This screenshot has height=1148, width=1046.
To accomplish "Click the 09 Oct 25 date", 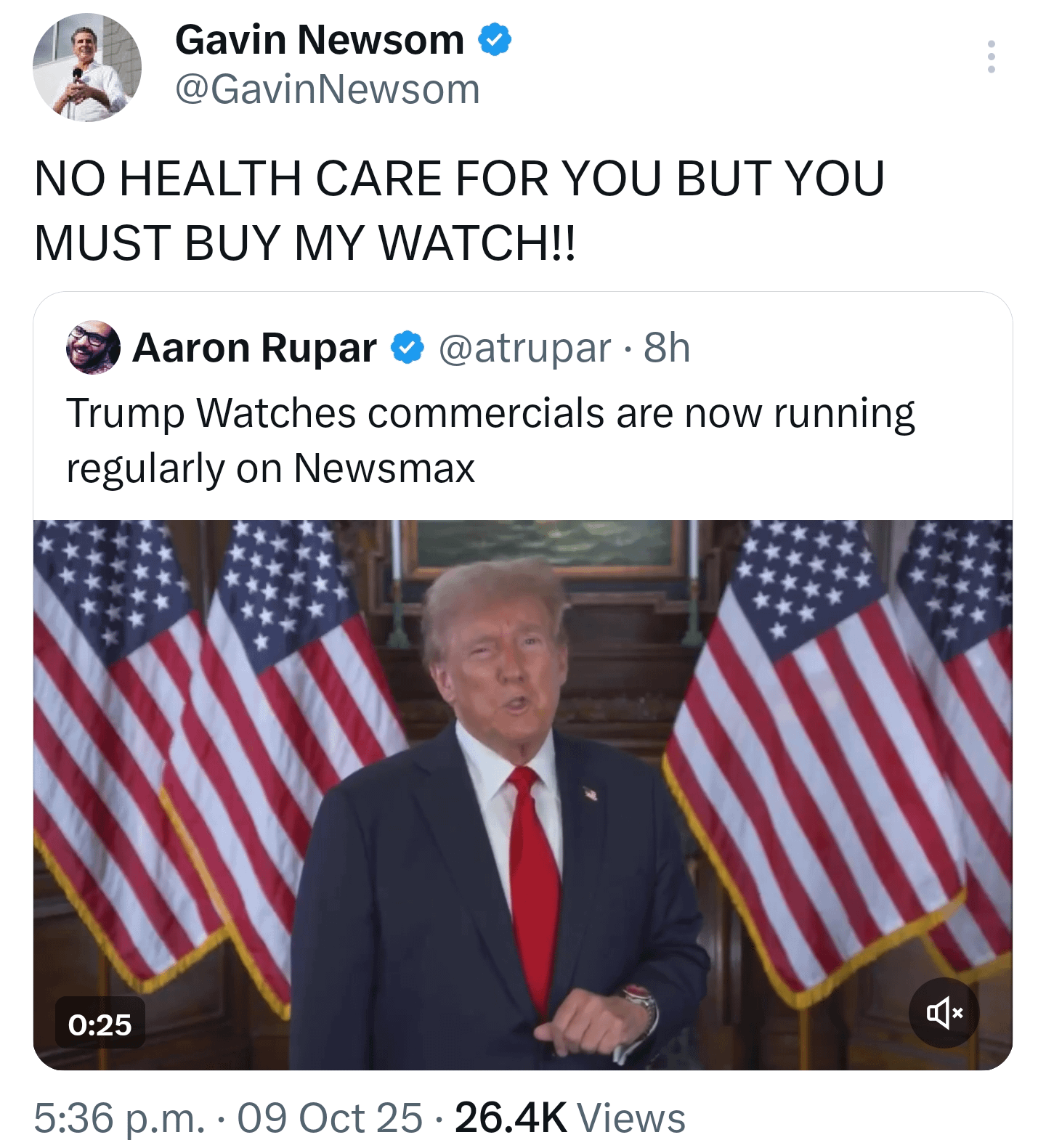I will click(330, 1118).
